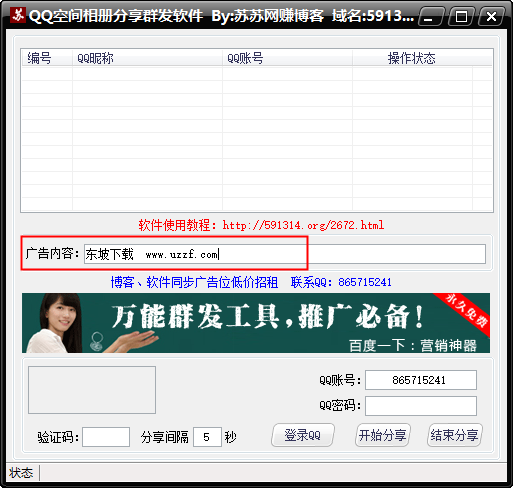Viewport: 513px width, 488px height.
Task: Select the 操作状态 column header
Action: 412,58
